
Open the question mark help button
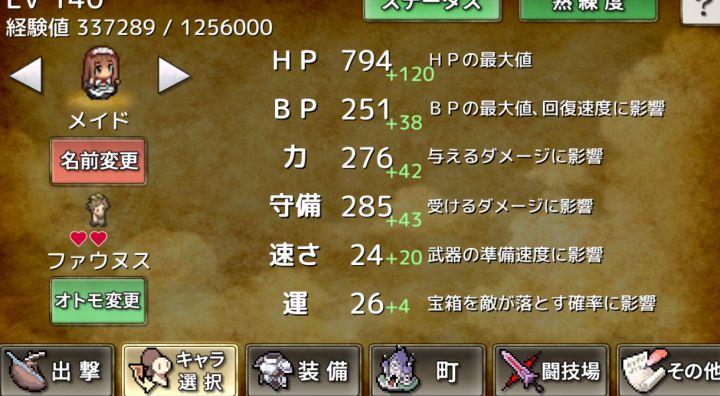[701, 10]
